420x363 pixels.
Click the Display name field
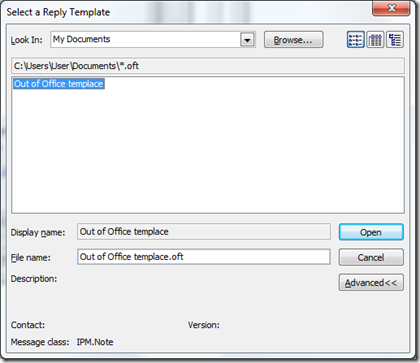click(204, 232)
